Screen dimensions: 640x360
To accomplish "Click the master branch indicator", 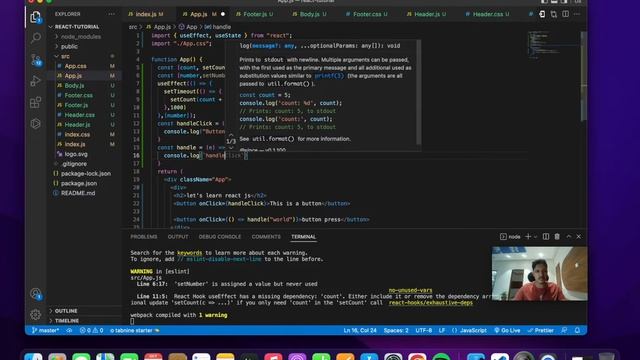I will point(45,330).
